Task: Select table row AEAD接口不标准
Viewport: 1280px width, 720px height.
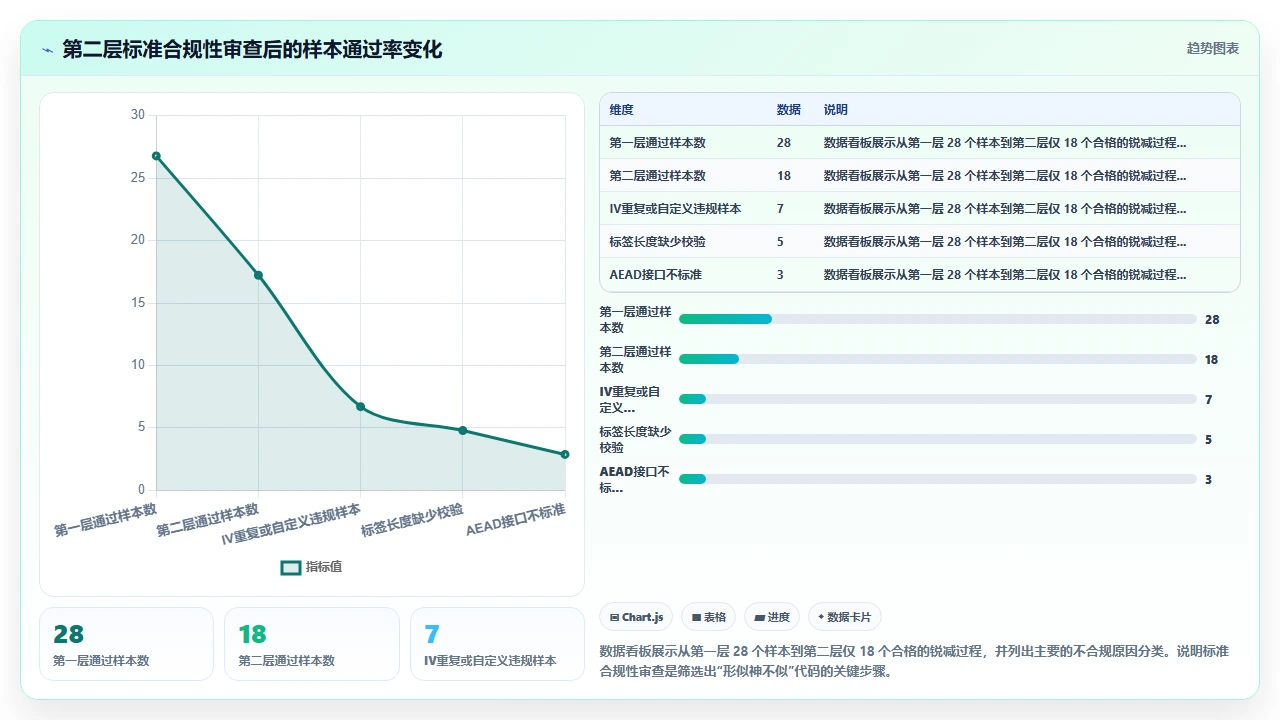Action: click(920, 275)
